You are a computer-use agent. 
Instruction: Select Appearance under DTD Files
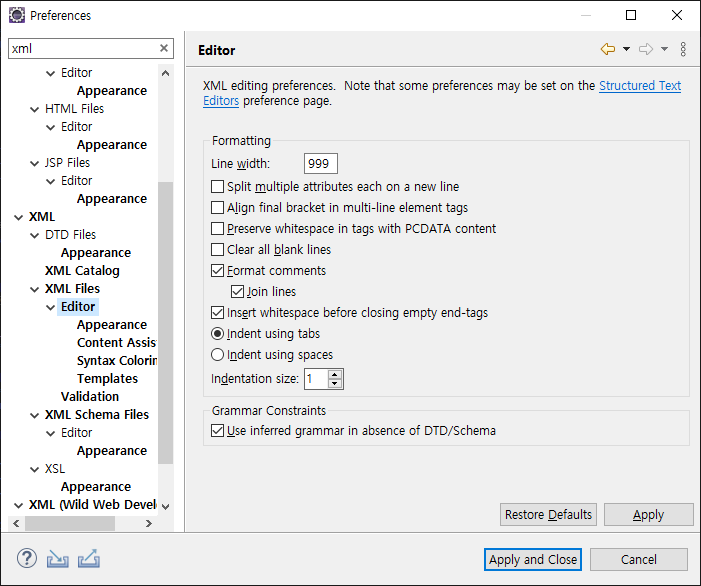point(96,253)
